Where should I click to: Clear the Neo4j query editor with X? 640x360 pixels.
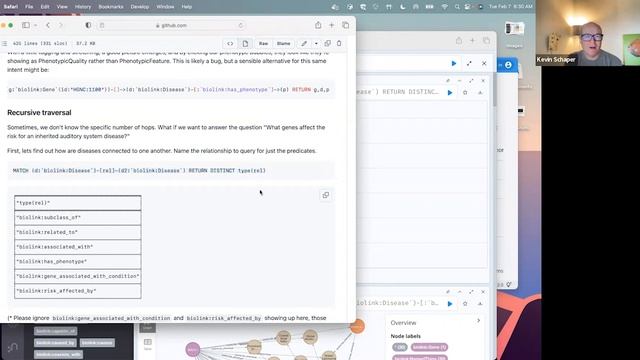click(x=484, y=63)
